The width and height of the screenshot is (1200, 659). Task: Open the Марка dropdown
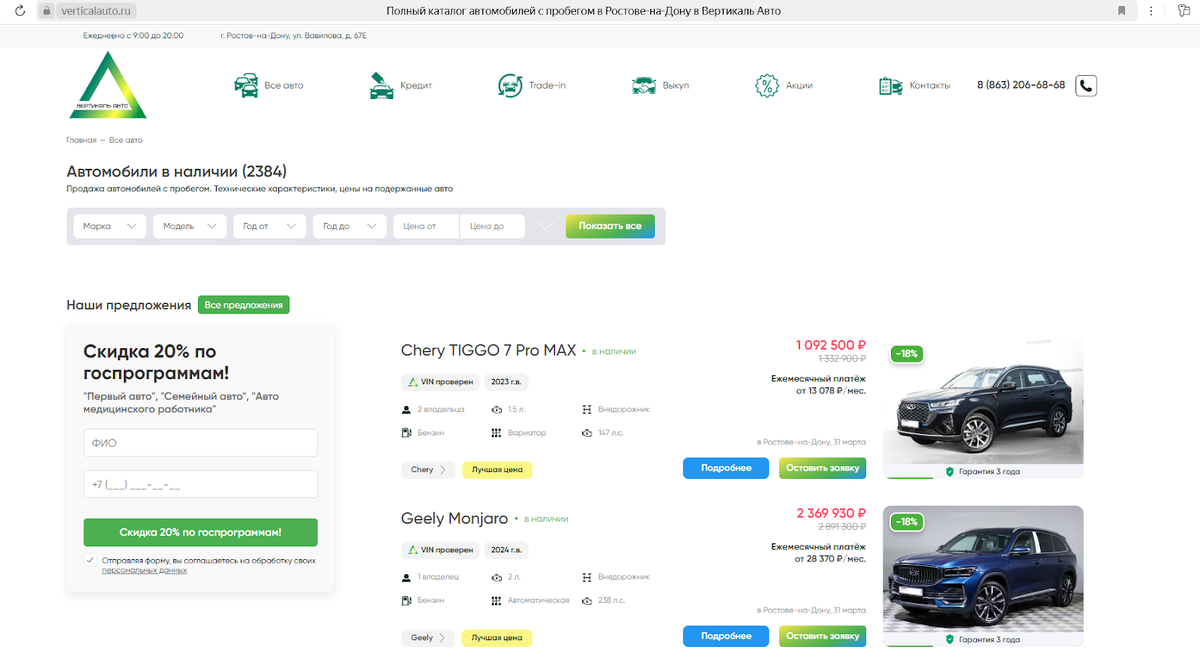pos(110,227)
